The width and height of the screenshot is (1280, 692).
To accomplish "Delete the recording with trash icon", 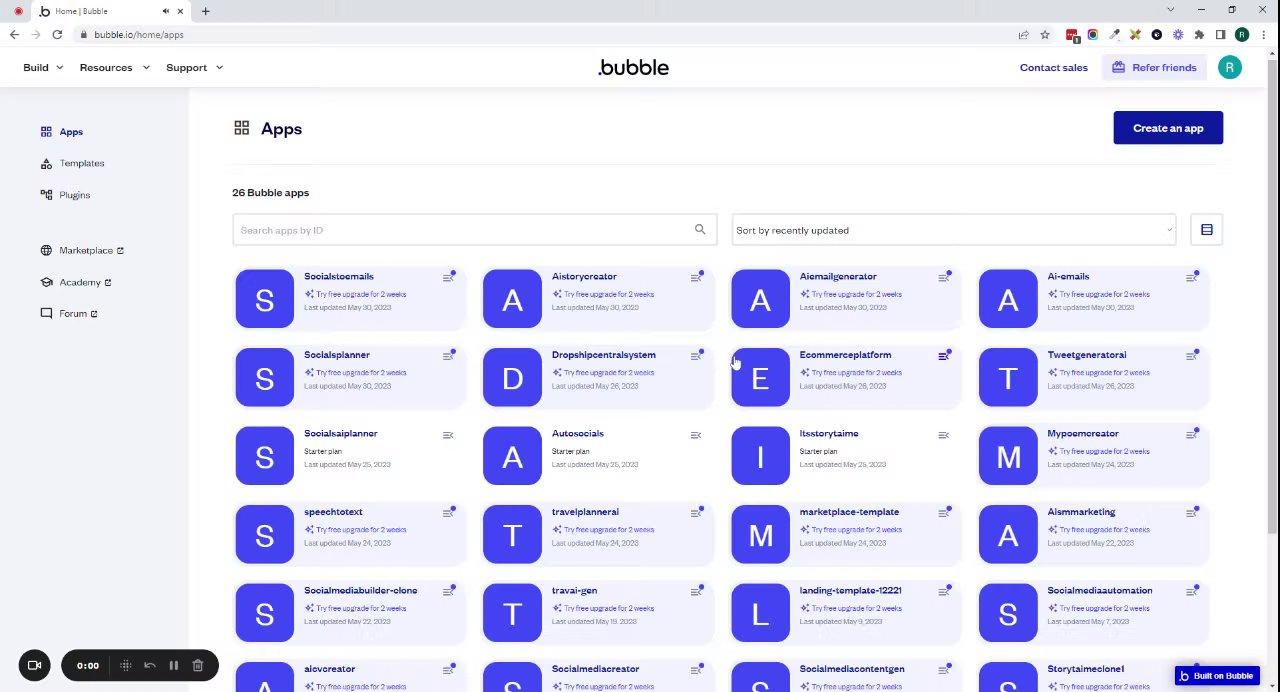I will click(198, 666).
